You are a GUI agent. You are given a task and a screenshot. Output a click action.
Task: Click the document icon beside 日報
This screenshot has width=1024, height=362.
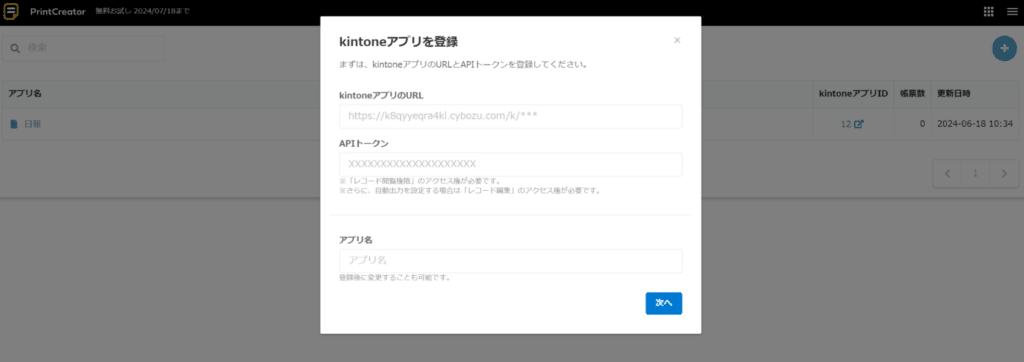[x=14, y=123]
